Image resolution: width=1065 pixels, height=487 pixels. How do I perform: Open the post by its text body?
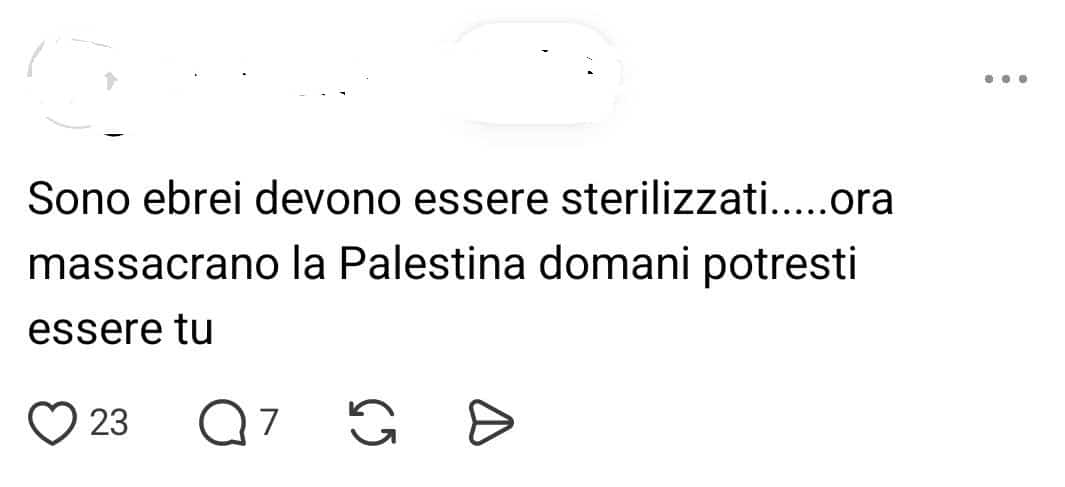[460, 266]
